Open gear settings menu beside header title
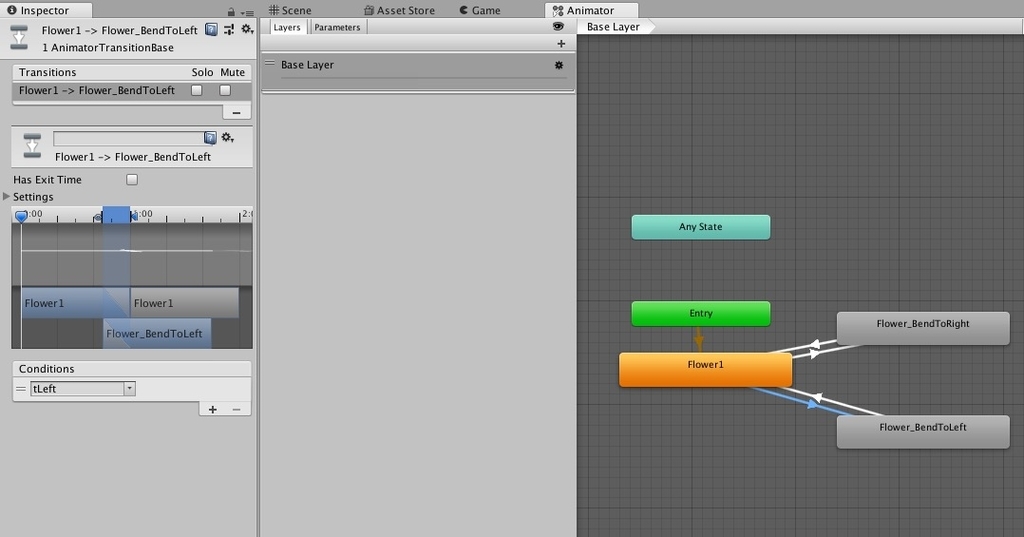 [247, 29]
